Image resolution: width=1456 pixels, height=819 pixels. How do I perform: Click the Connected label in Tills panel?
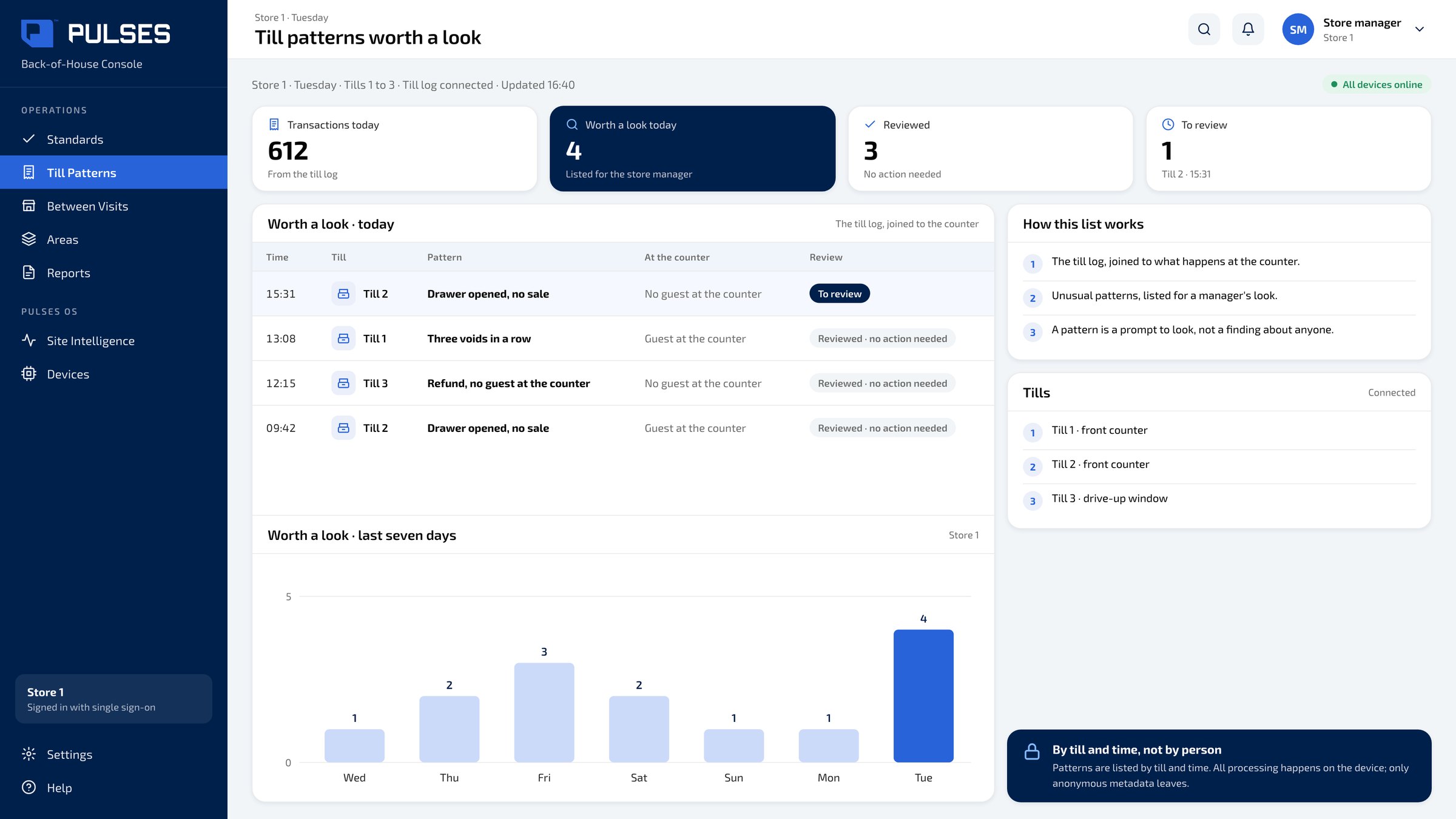click(x=1392, y=393)
